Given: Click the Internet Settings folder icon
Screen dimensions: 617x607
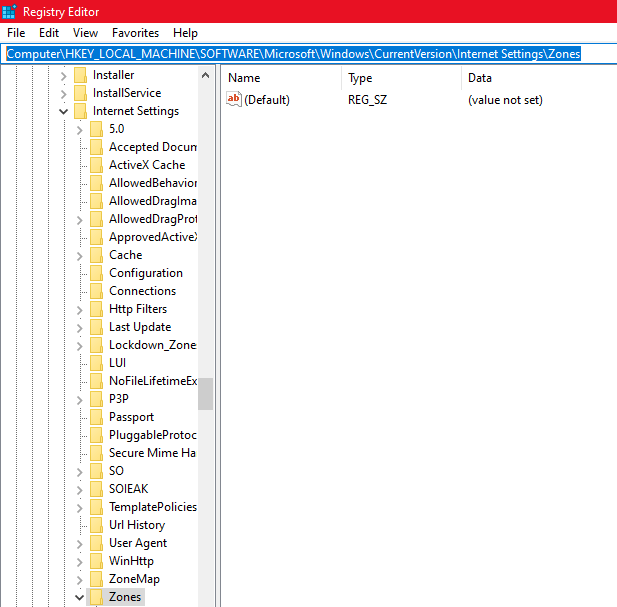Looking at the screenshot, I should 80,111.
